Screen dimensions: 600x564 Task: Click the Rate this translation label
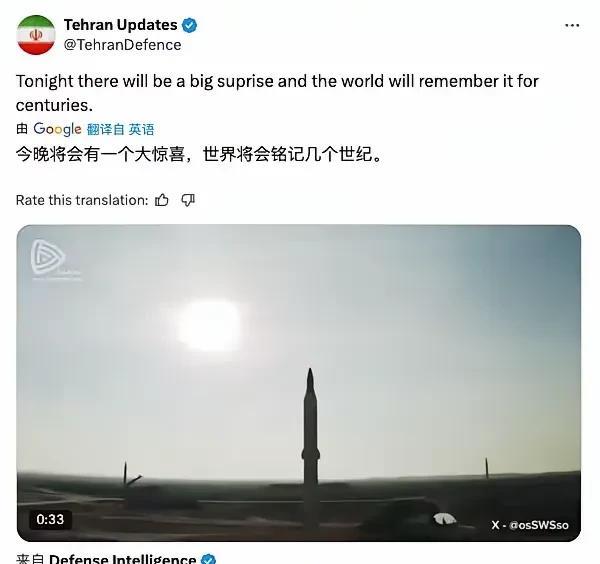point(82,200)
